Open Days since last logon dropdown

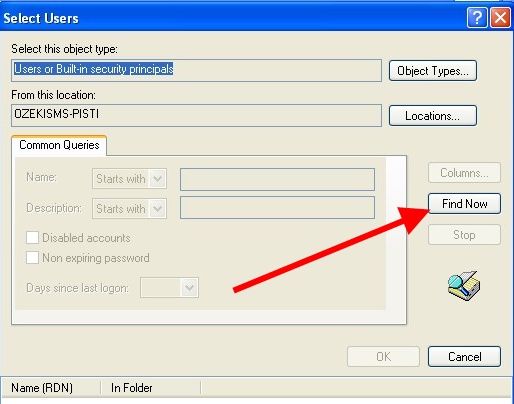[169, 287]
